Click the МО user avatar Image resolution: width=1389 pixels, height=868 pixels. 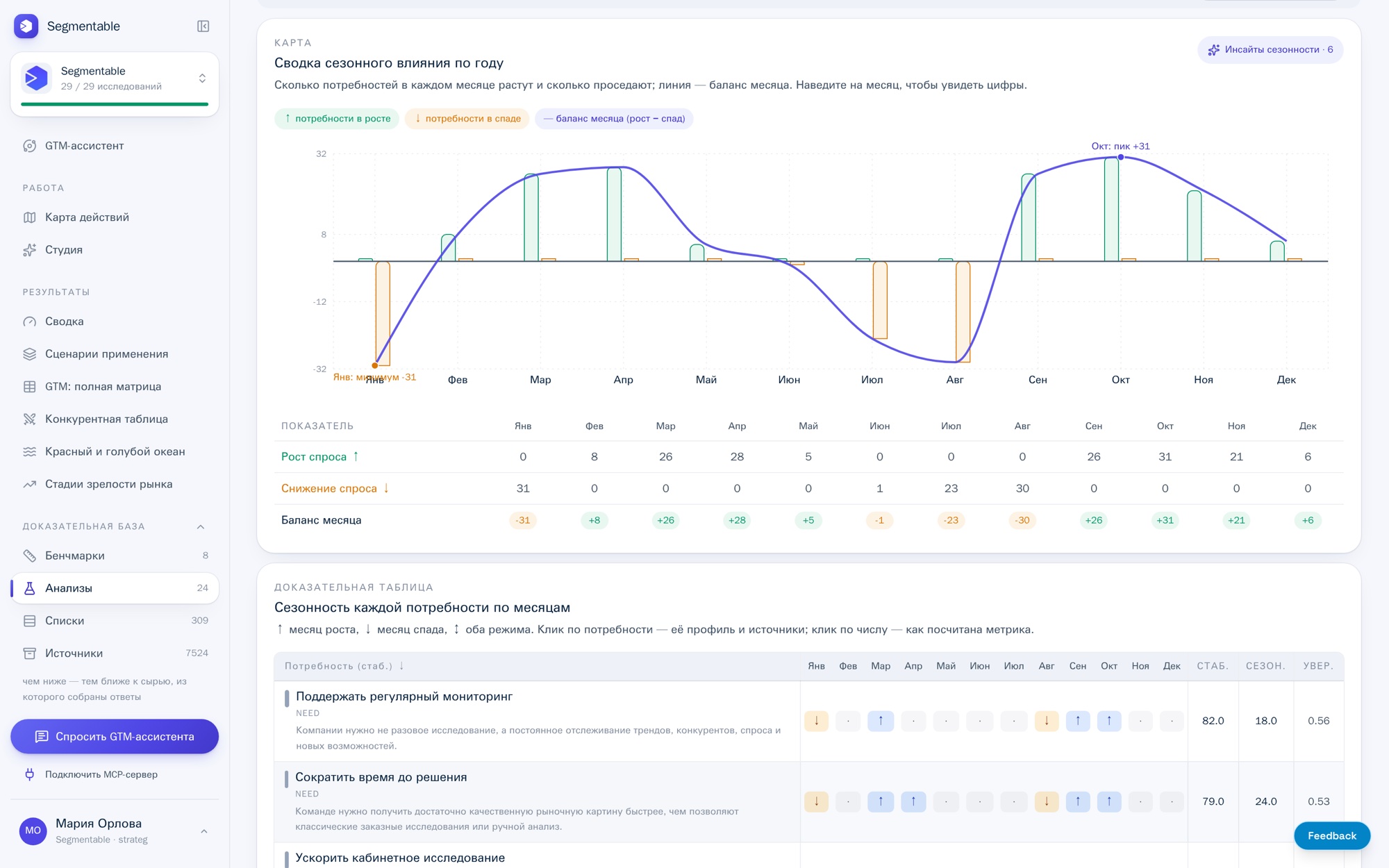coord(33,831)
